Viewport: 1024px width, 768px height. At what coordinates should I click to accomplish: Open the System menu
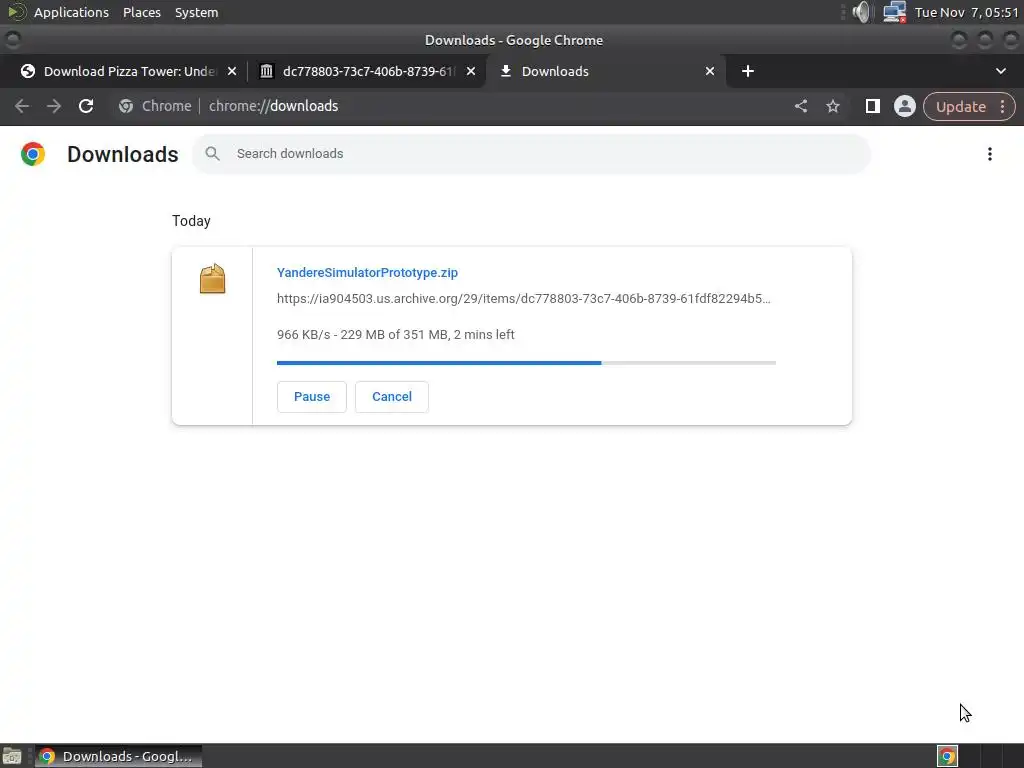tap(196, 12)
